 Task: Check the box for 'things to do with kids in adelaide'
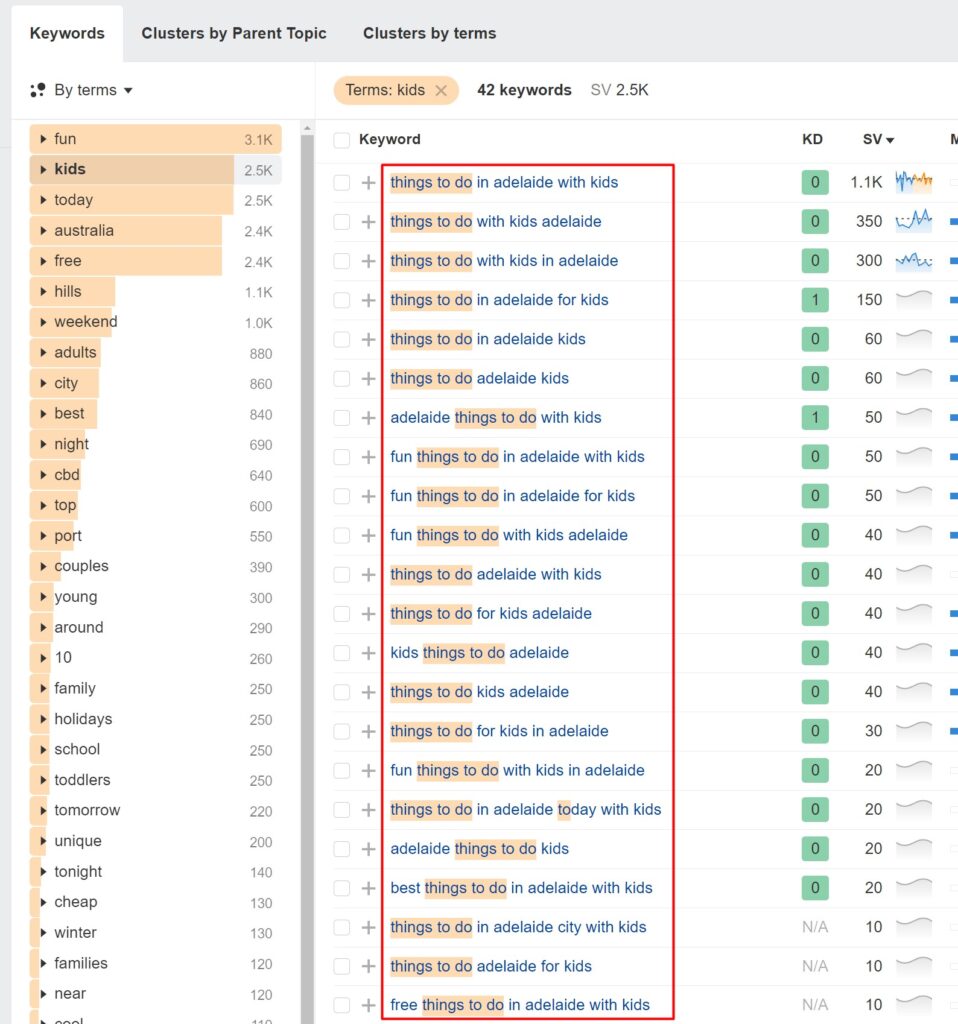[342, 261]
